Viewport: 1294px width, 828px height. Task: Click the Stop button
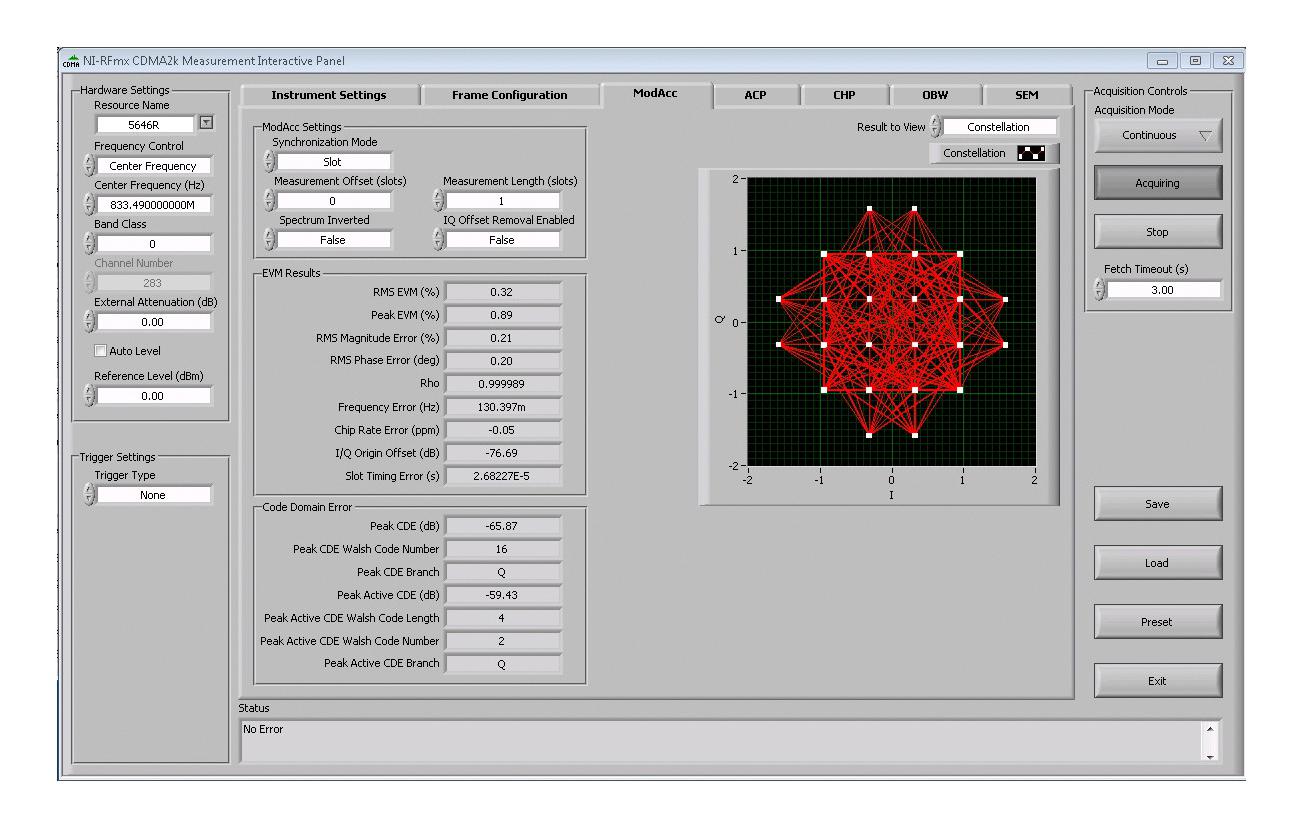[x=1158, y=232]
